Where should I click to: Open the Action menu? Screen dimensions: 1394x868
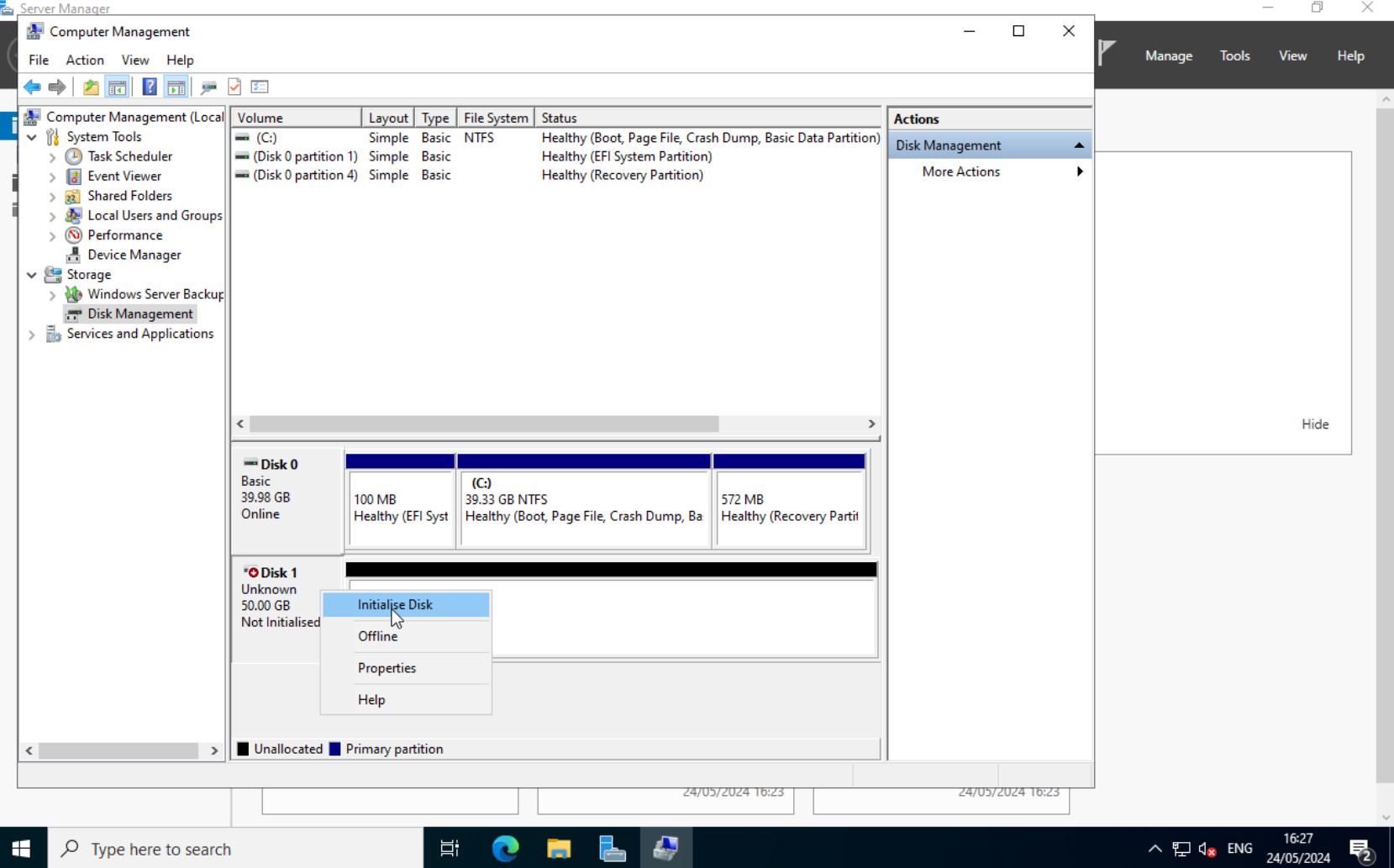tap(85, 60)
